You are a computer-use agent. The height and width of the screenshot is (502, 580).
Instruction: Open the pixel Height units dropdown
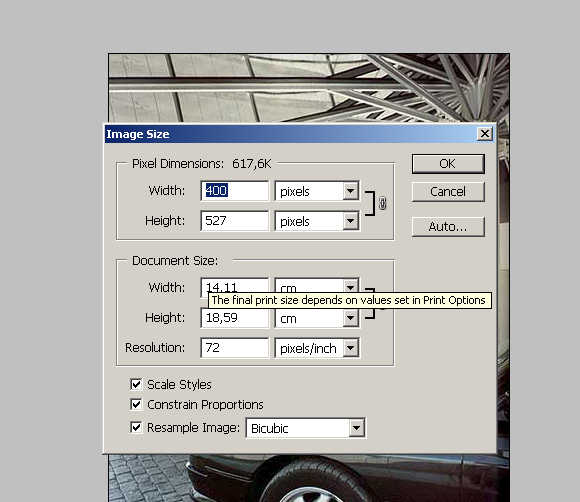317,221
